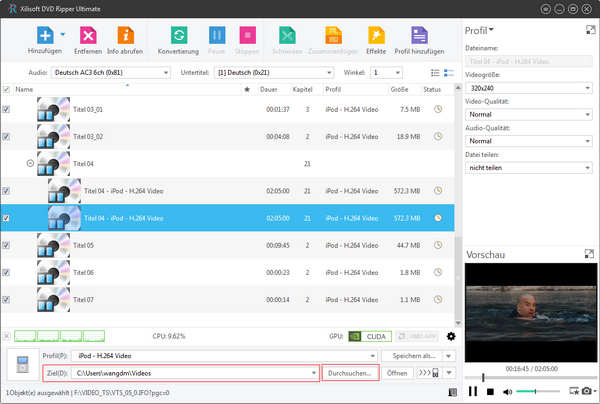Image resolution: width=600 pixels, height=404 pixels.
Task: Mute the preview speaker icon
Action: click(x=507, y=391)
